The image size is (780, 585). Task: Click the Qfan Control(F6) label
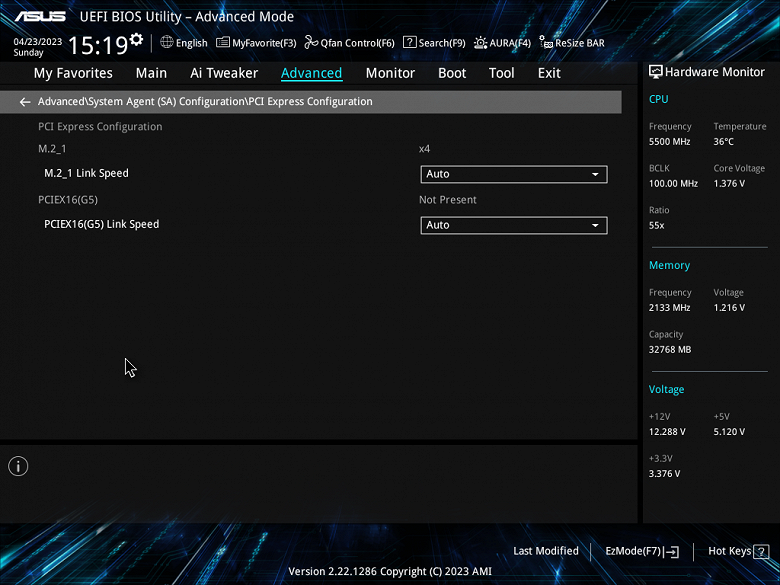tap(357, 43)
